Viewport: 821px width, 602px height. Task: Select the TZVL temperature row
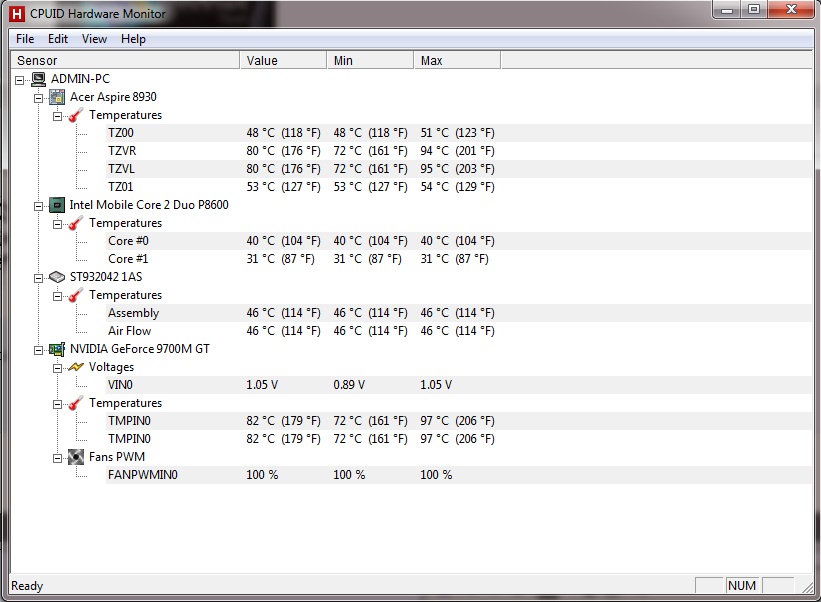[459, 169]
